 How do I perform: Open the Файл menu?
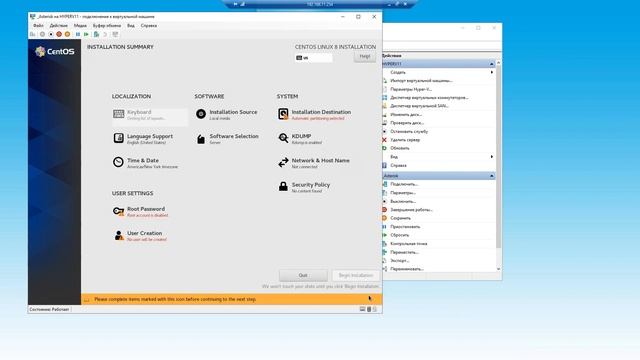coord(38,25)
